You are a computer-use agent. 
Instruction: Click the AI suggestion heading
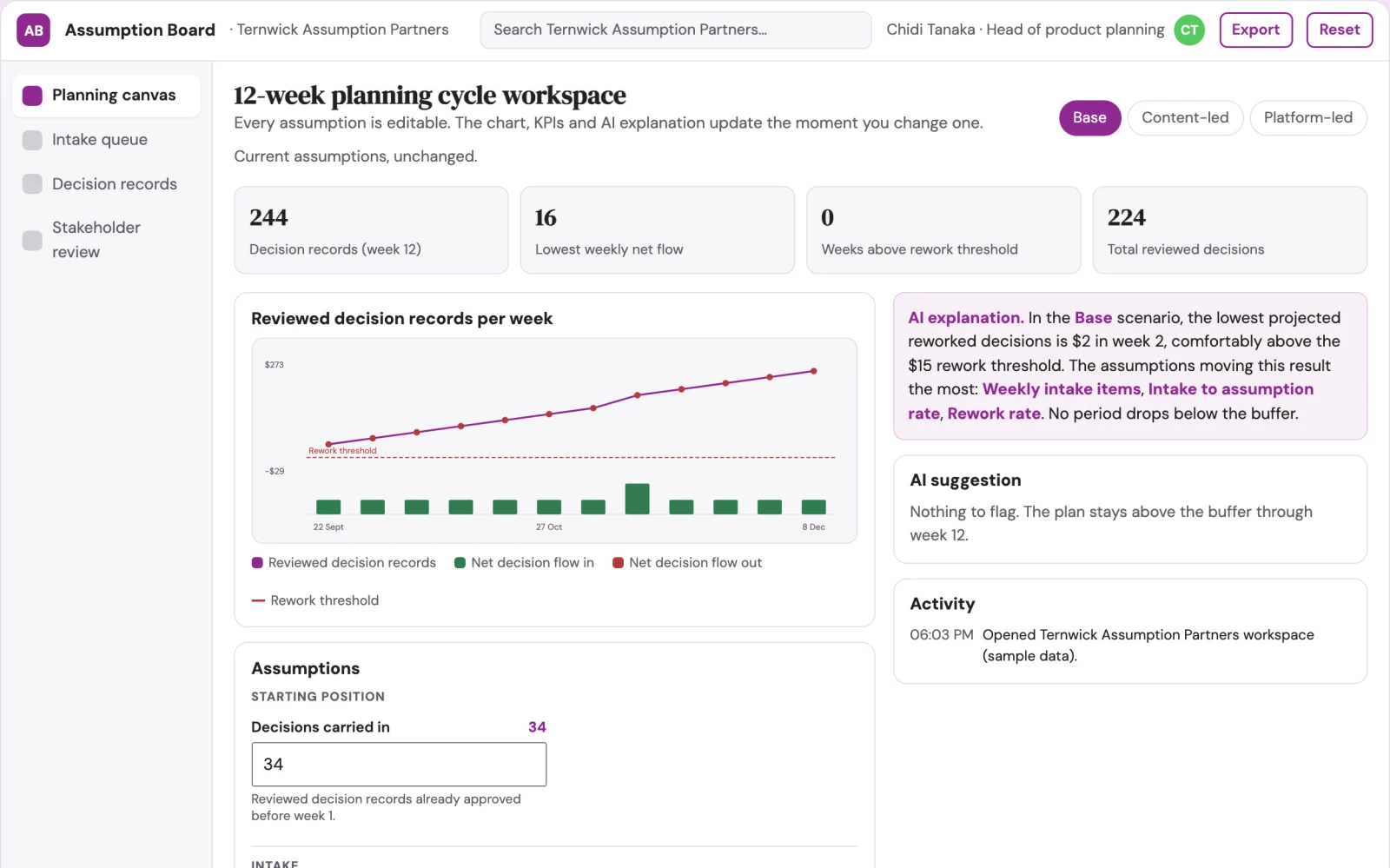[x=965, y=480]
